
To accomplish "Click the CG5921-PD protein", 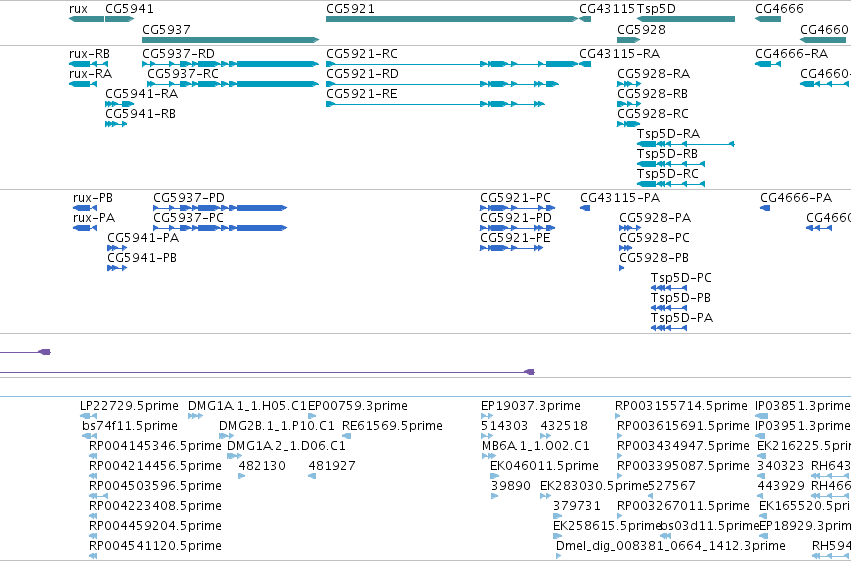I will pos(518,228).
